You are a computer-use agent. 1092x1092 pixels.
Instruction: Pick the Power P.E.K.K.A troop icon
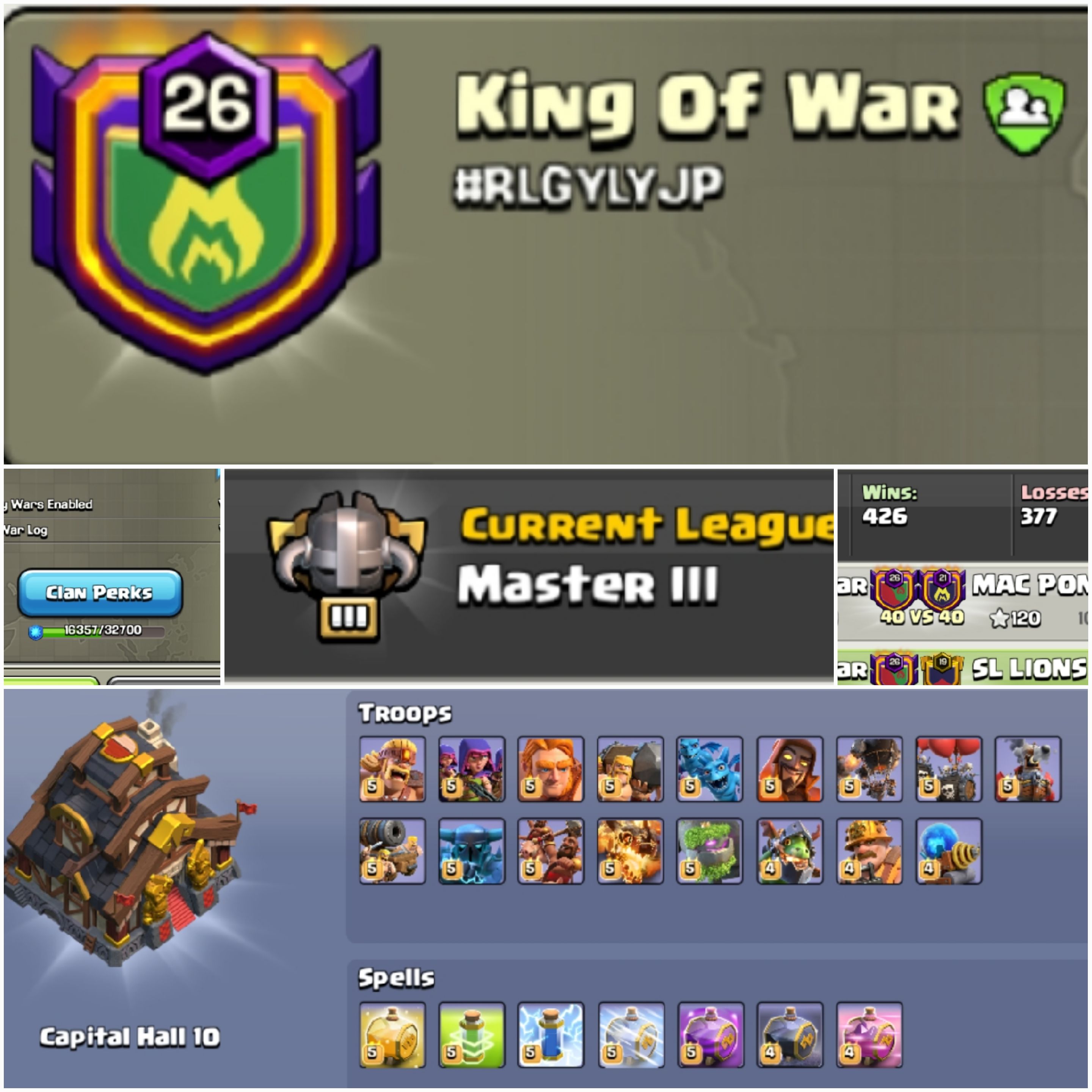point(472,850)
